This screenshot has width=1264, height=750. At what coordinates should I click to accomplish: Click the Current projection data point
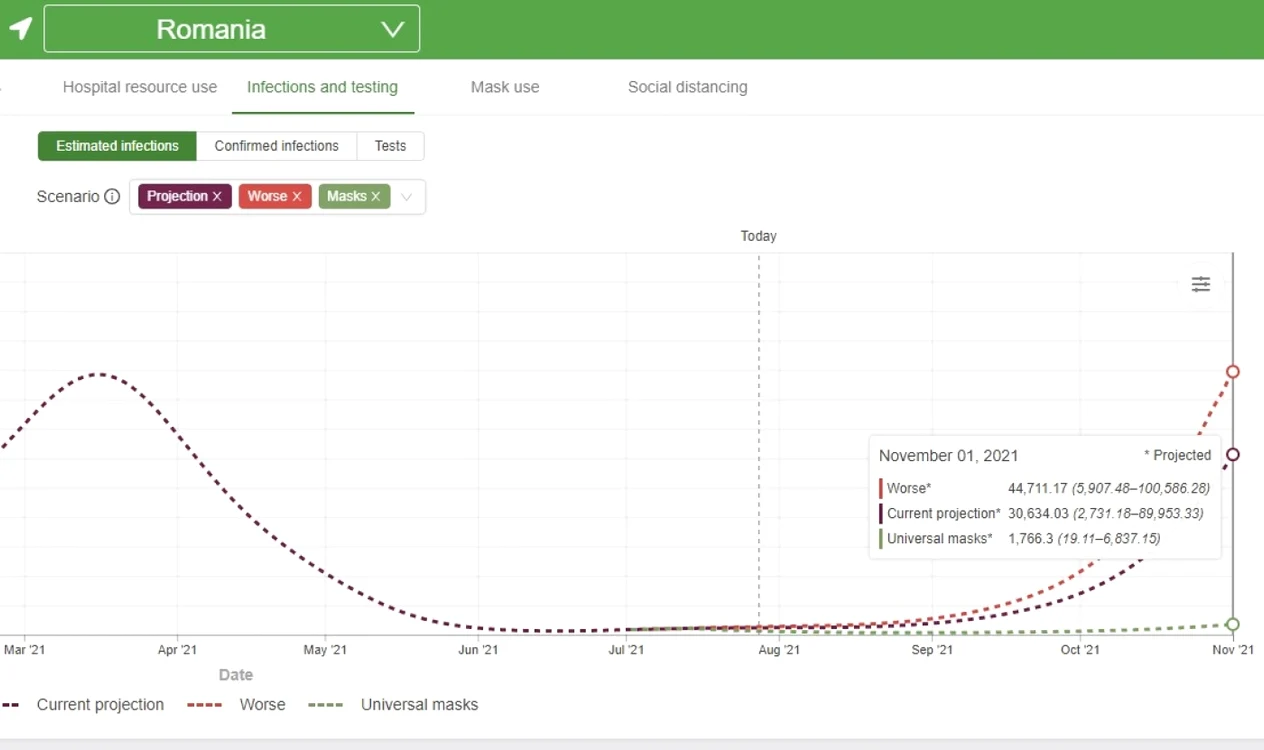click(1233, 454)
